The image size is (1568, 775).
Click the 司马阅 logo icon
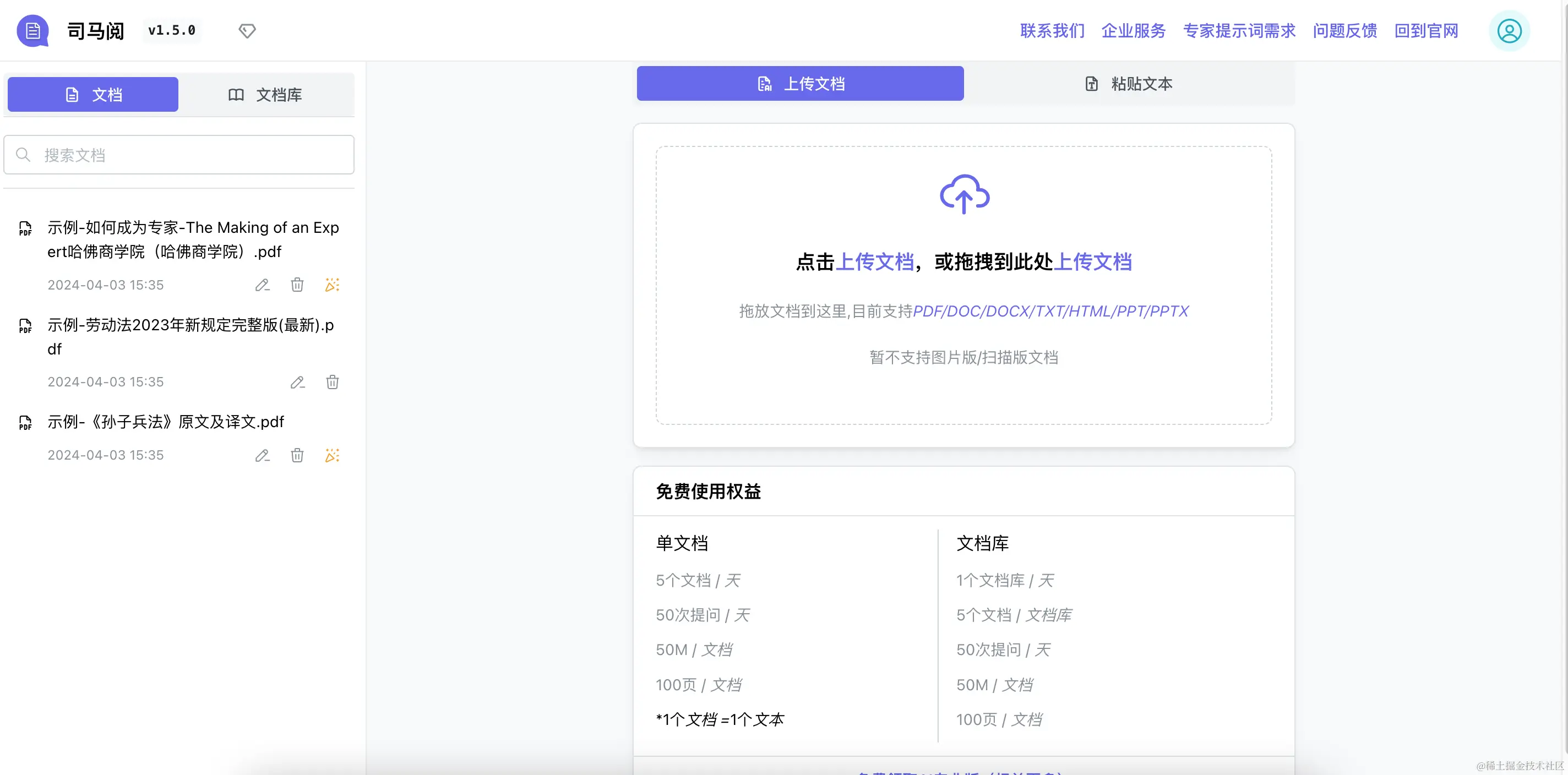coord(33,30)
